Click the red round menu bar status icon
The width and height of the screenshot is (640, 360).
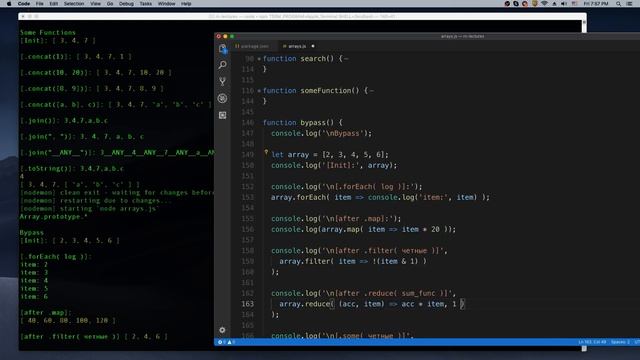pos(525,4)
